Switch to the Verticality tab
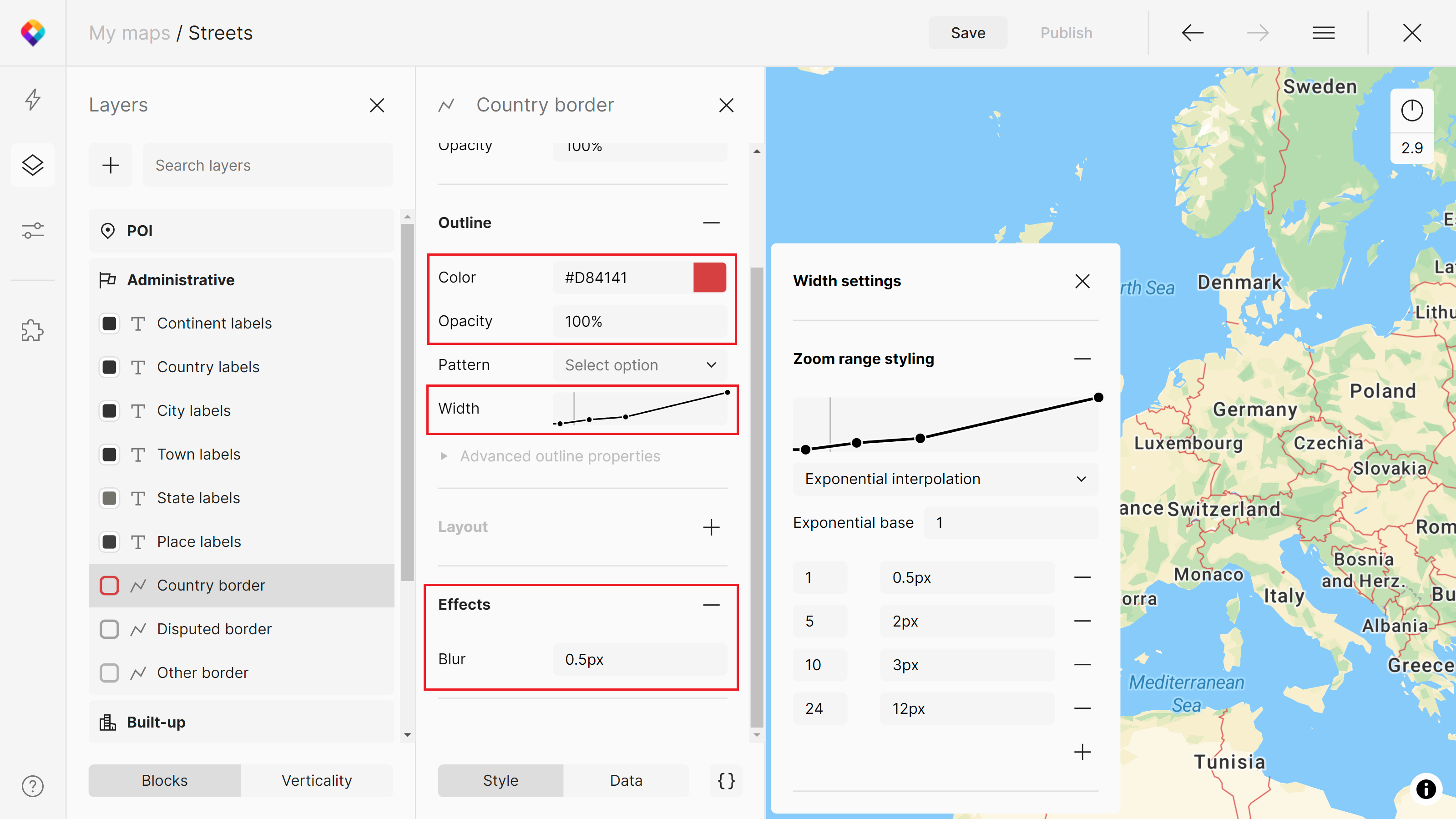 point(317,781)
